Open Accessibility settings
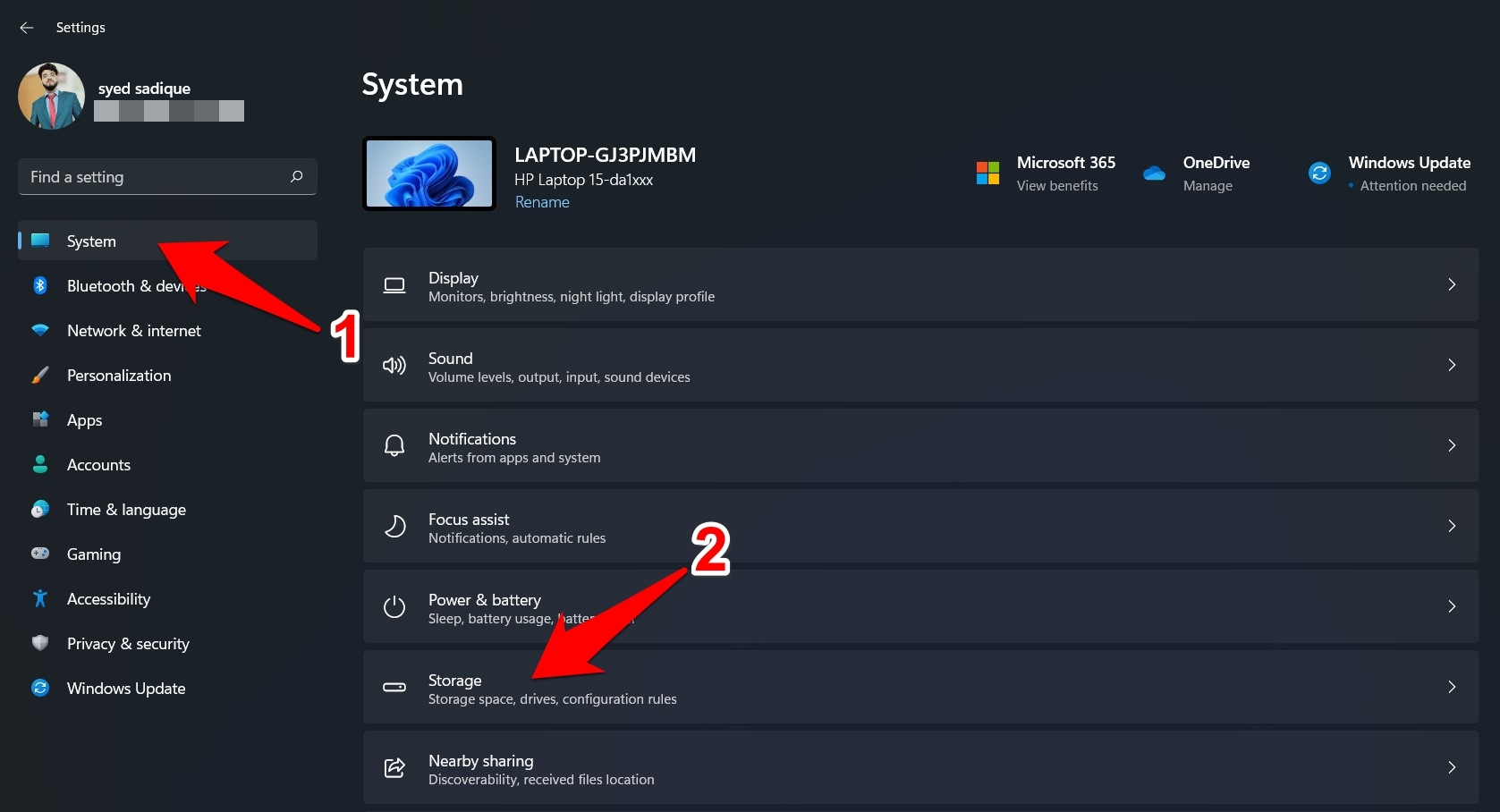 [x=108, y=598]
